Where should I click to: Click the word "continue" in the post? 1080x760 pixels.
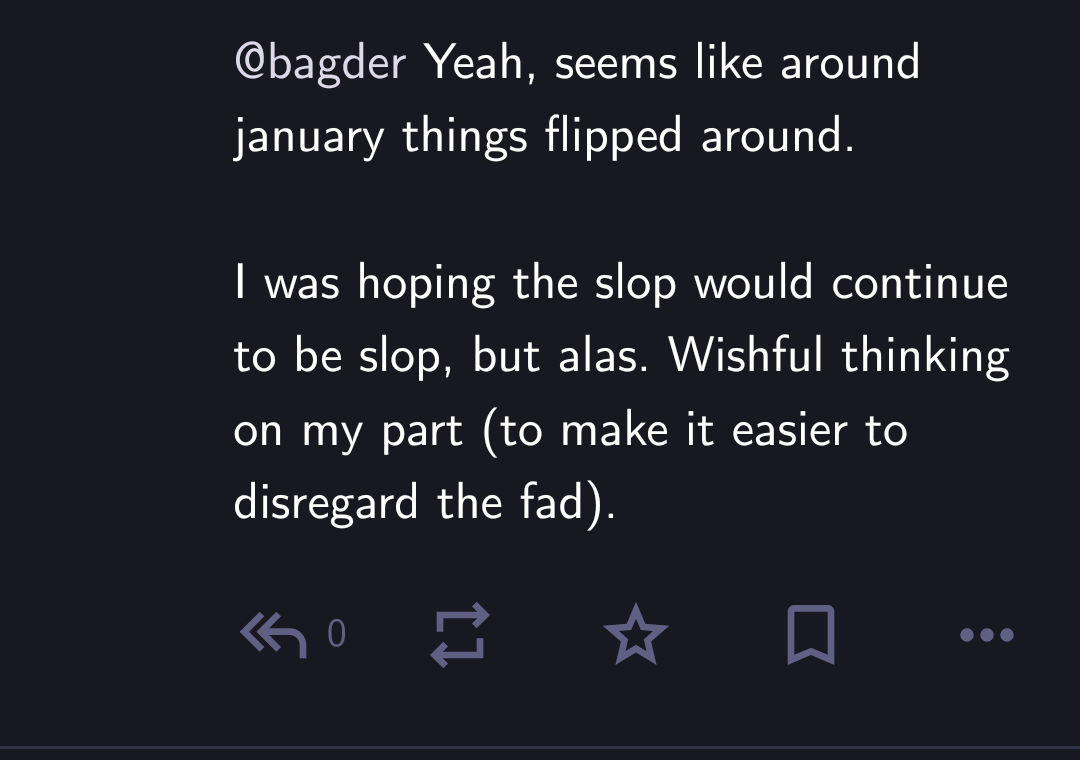pos(920,284)
